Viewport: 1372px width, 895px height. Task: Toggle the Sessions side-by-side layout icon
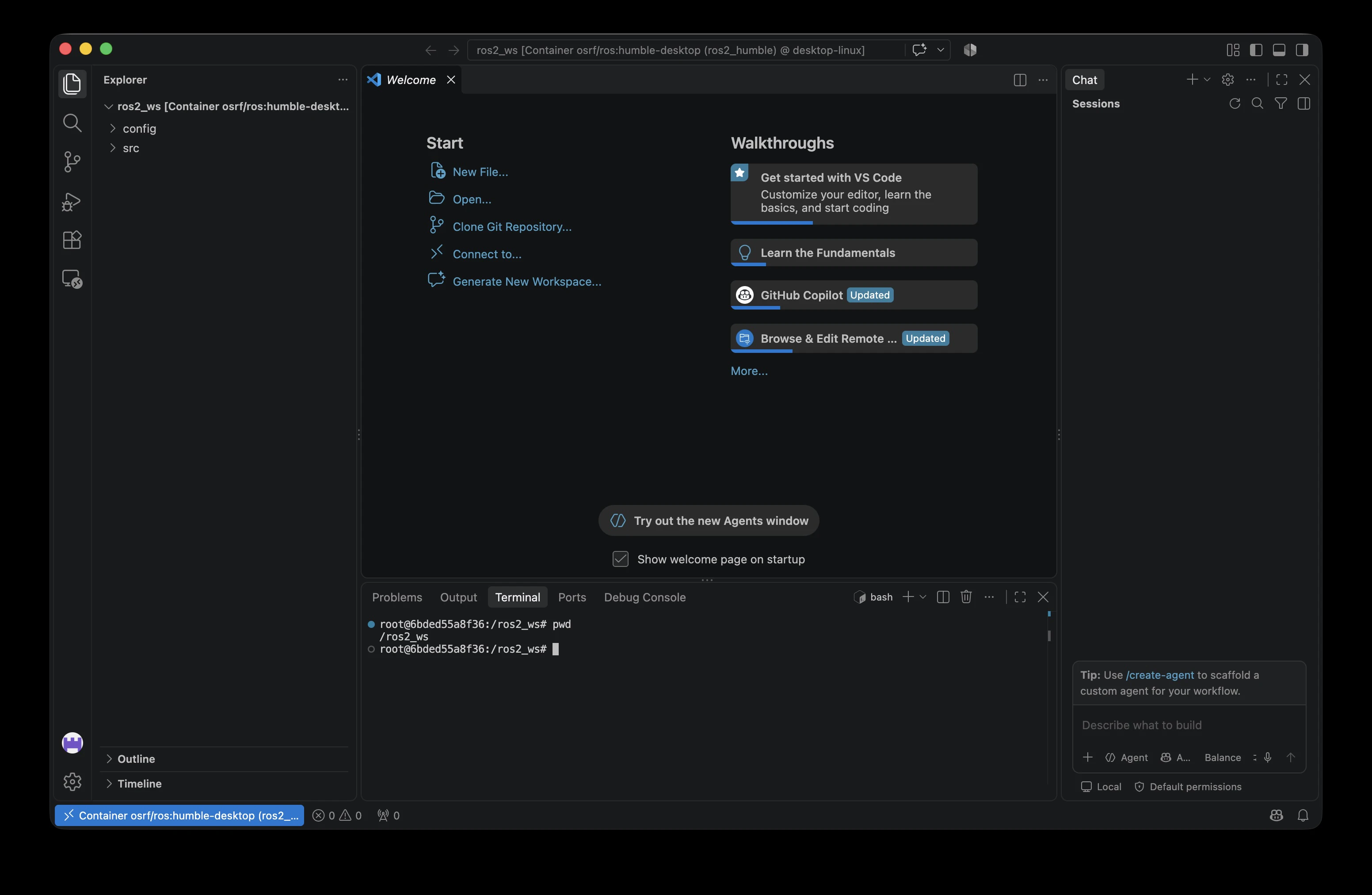coord(1304,103)
